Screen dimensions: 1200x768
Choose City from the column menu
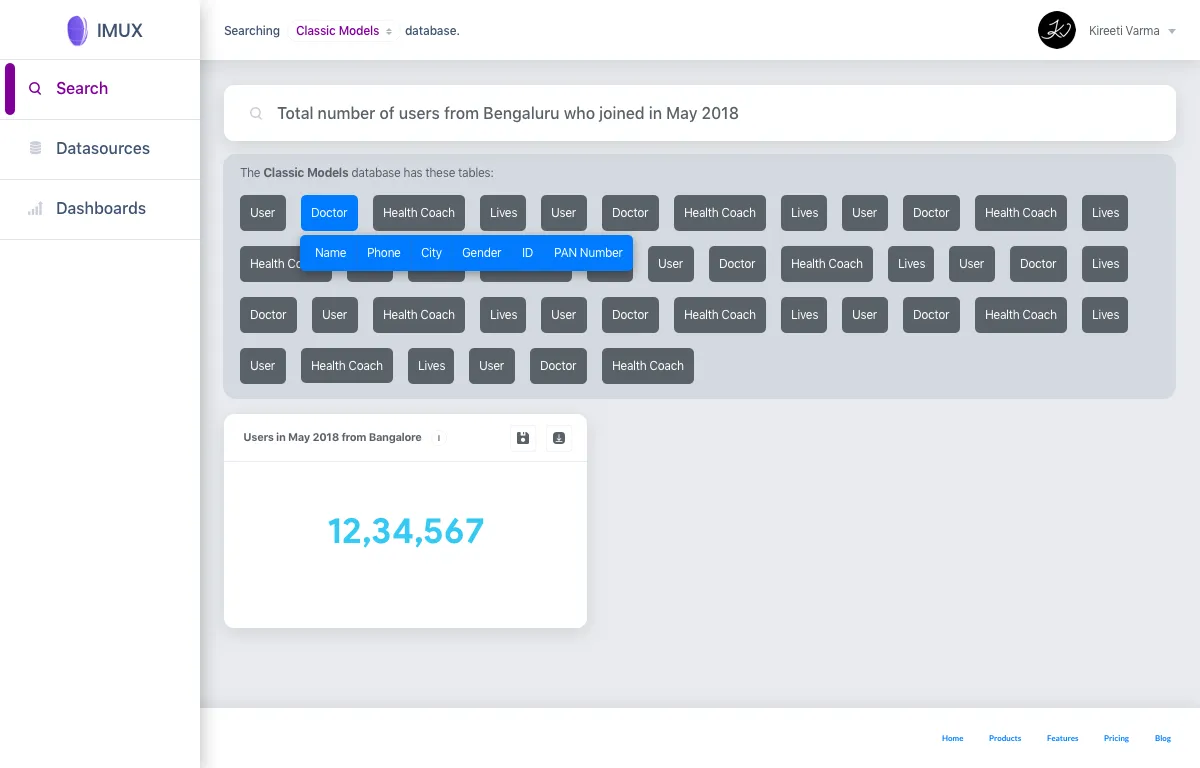[431, 253]
